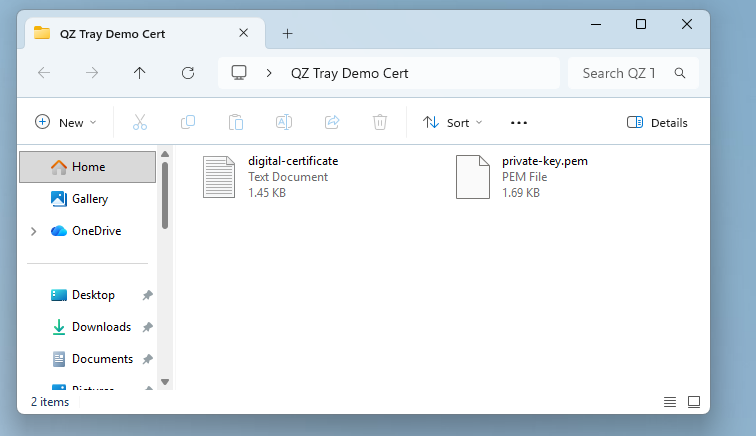Click the Share icon in toolbar
The width and height of the screenshot is (756, 436).
click(x=332, y=122)
